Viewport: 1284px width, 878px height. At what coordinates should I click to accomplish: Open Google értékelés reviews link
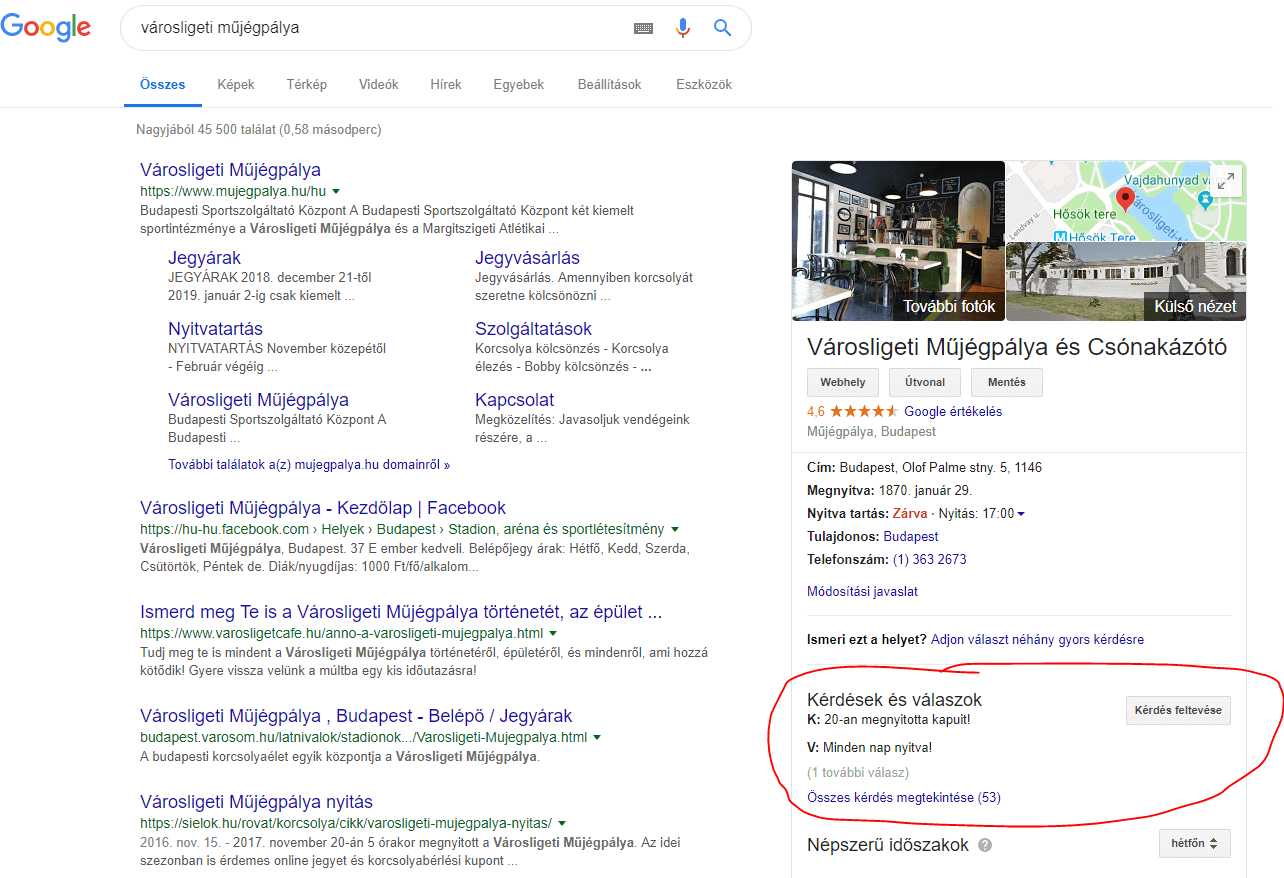(953, 411)
